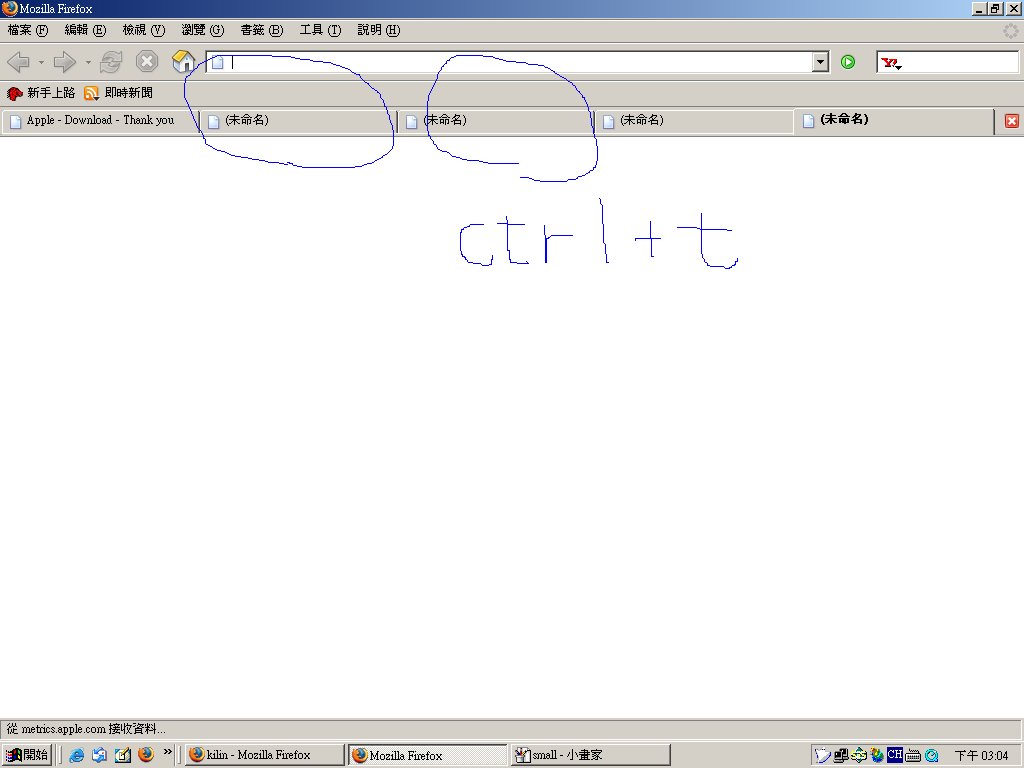Launch Firefox from Quick Launch
The width and height of the screenshot is (1024, 768).
point(146,754)
